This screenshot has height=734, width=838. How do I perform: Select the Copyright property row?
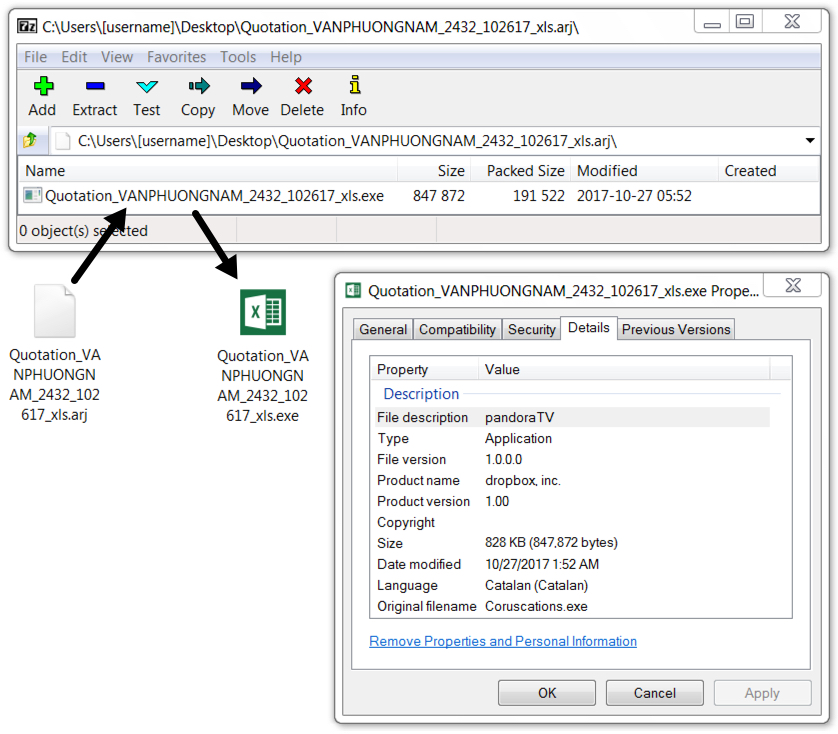(572, 522)
